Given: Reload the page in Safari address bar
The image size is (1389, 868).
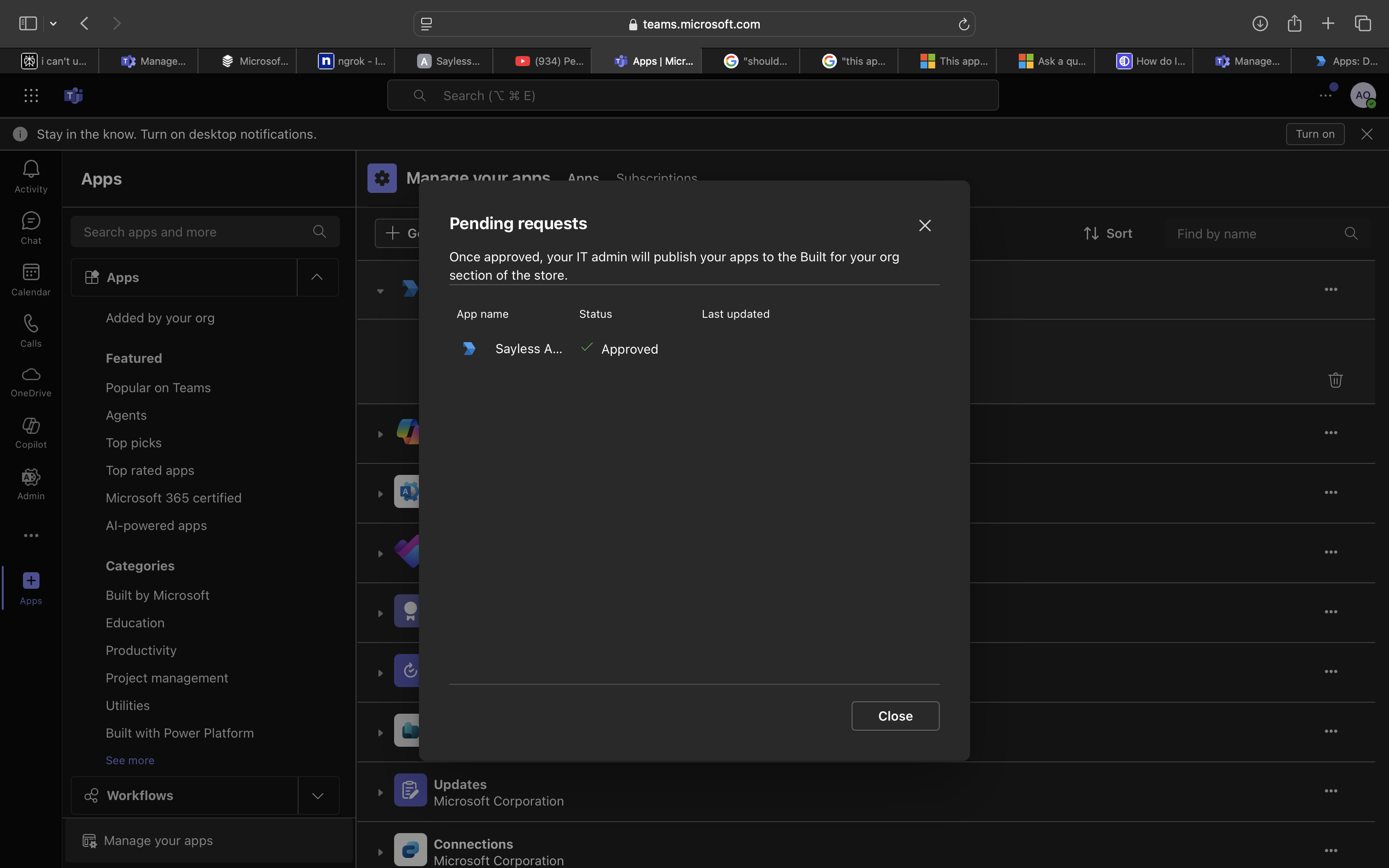Looking at the screenshot, I should [964, 24].
